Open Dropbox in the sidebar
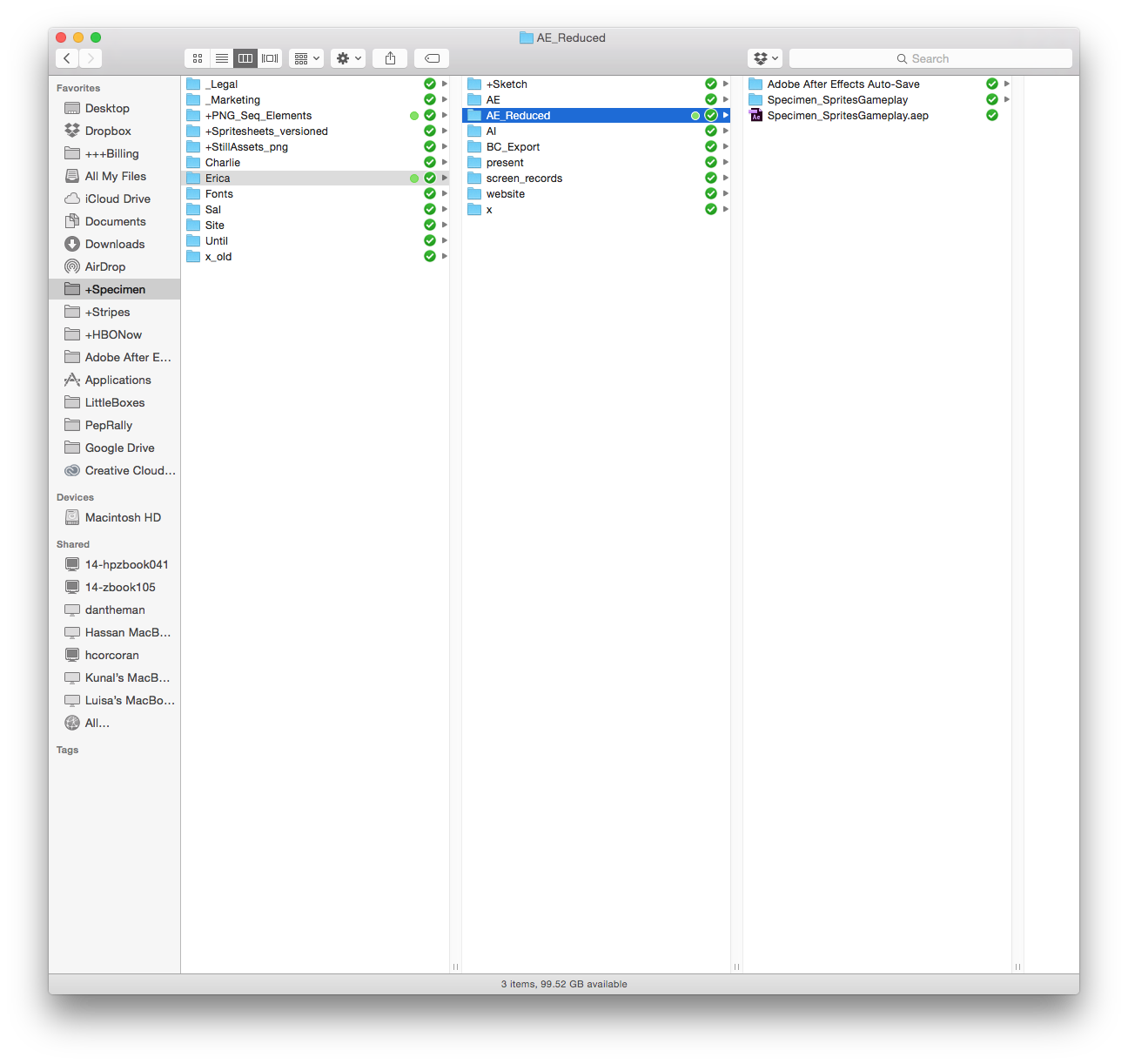This screenshot has width=1128, height=1064. click(x=114, y=131)
